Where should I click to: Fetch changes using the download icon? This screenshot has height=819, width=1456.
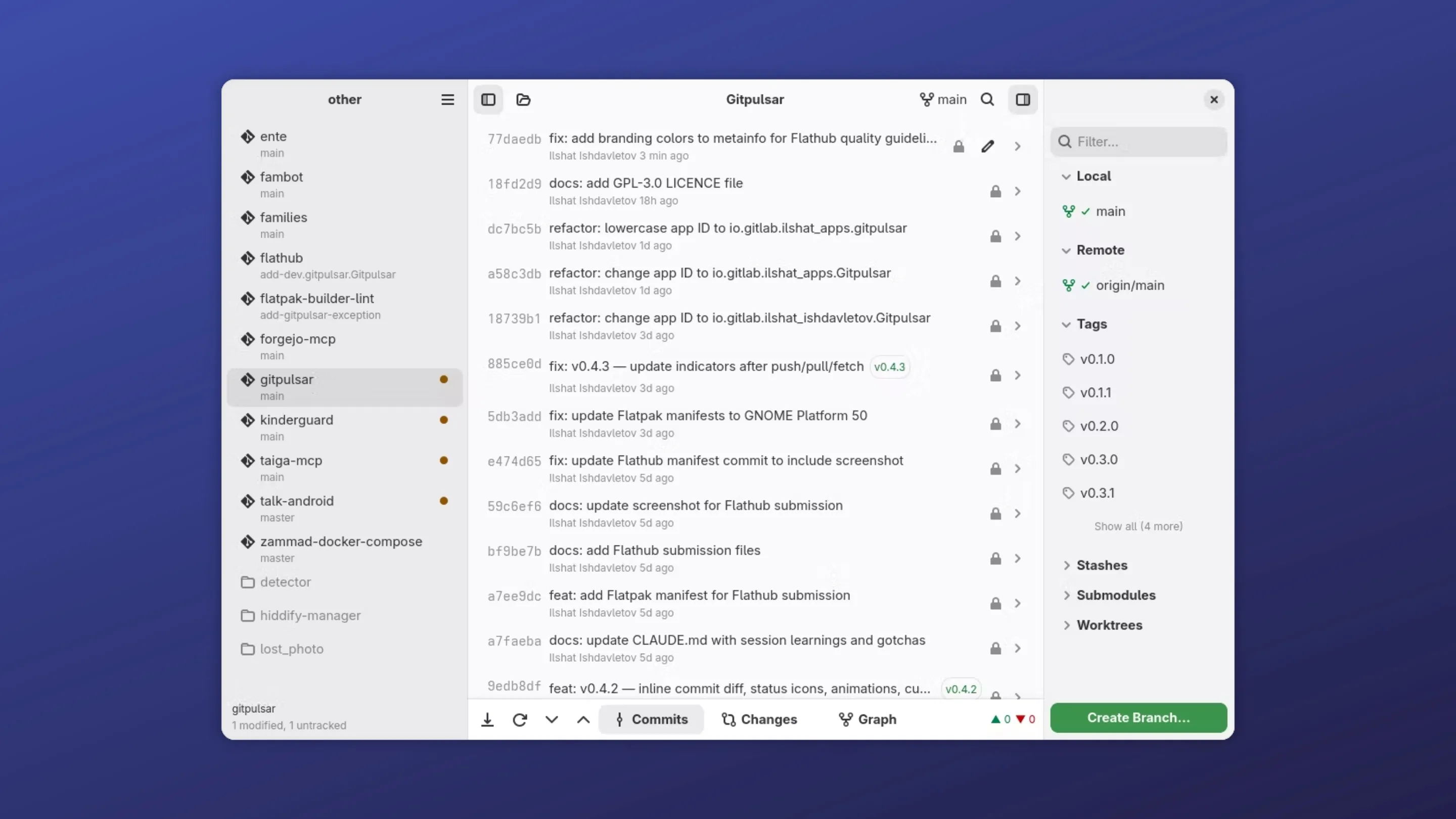(x=488, y=719)
